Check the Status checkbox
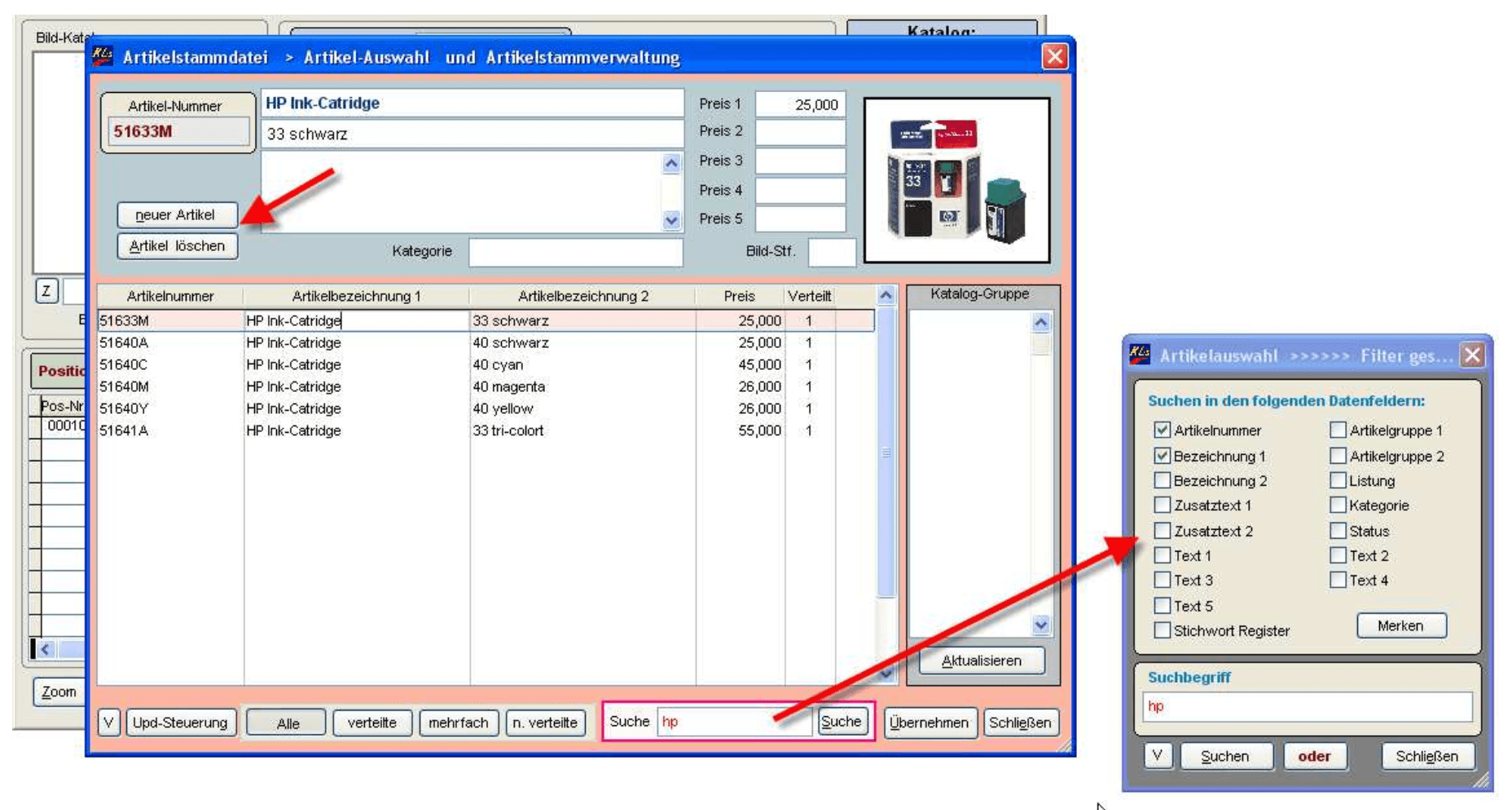Viewport: 1512px width, 810px height. (x=1338, y=530)
